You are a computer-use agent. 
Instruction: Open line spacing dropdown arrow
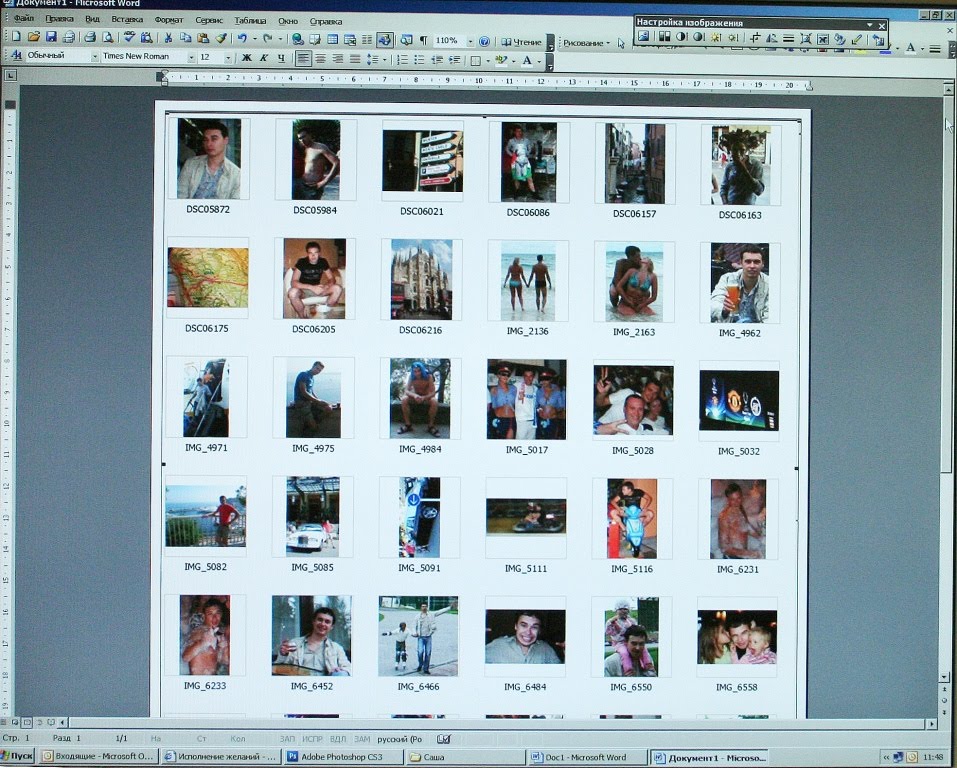pyautogui.click(x=385, y=60)
